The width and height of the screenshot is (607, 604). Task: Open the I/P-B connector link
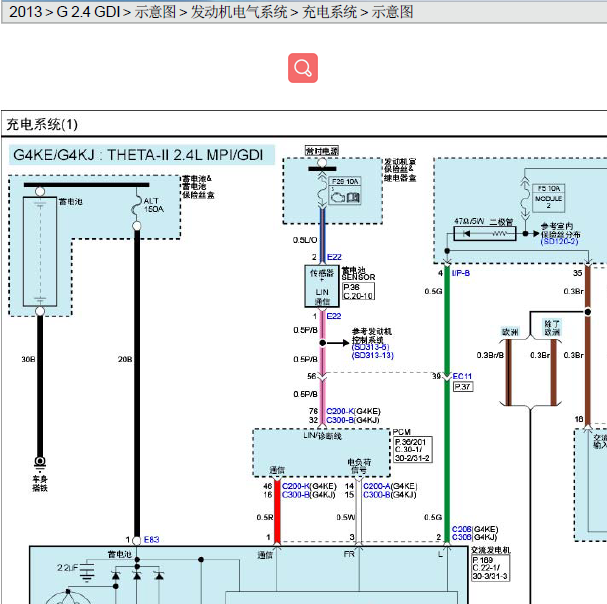461,273
